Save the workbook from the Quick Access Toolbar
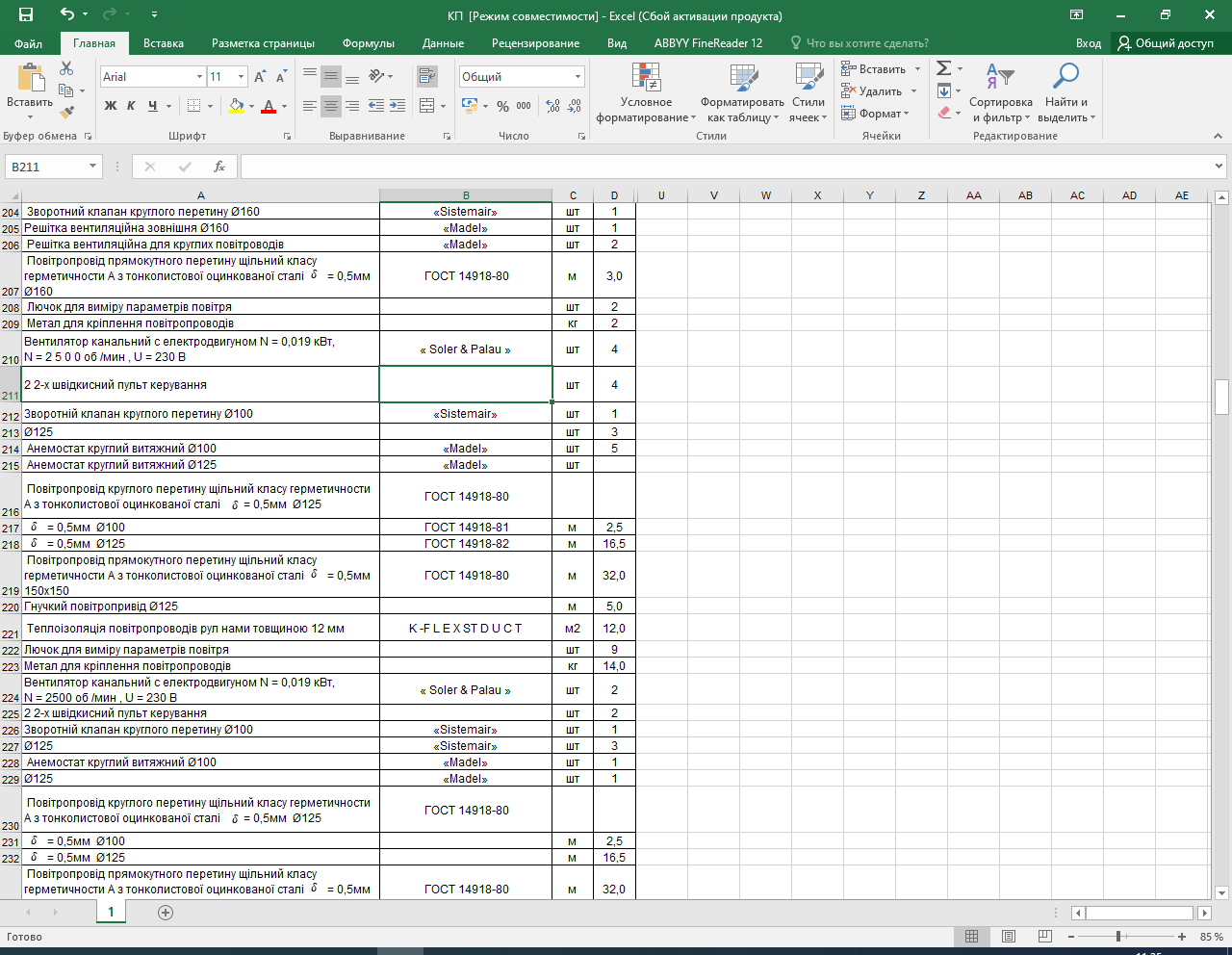The width and height of the screenshot is (1232, 955). (x=26, y=14)
